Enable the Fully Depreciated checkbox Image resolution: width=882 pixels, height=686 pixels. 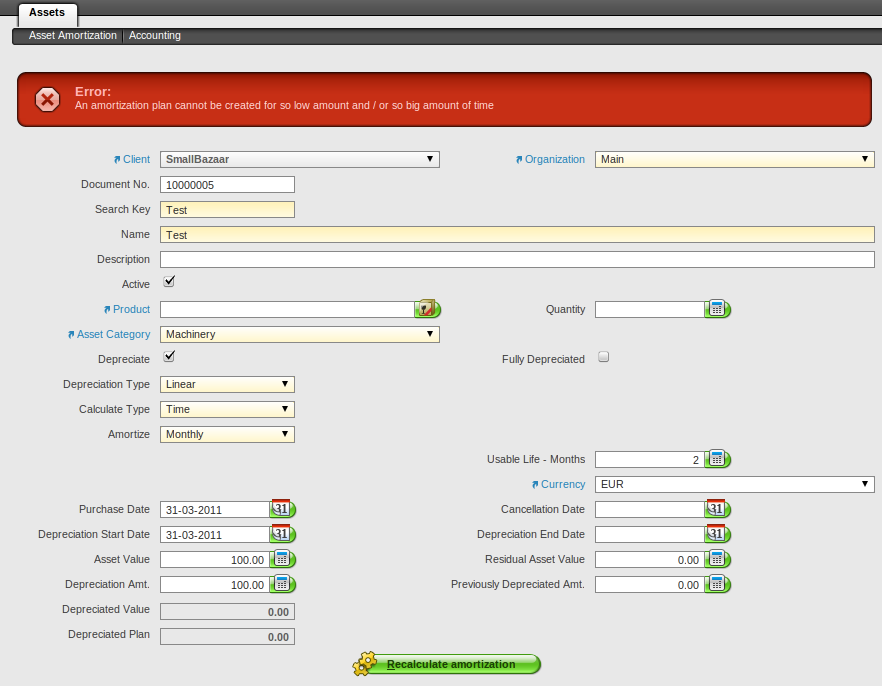pos(603,357)
